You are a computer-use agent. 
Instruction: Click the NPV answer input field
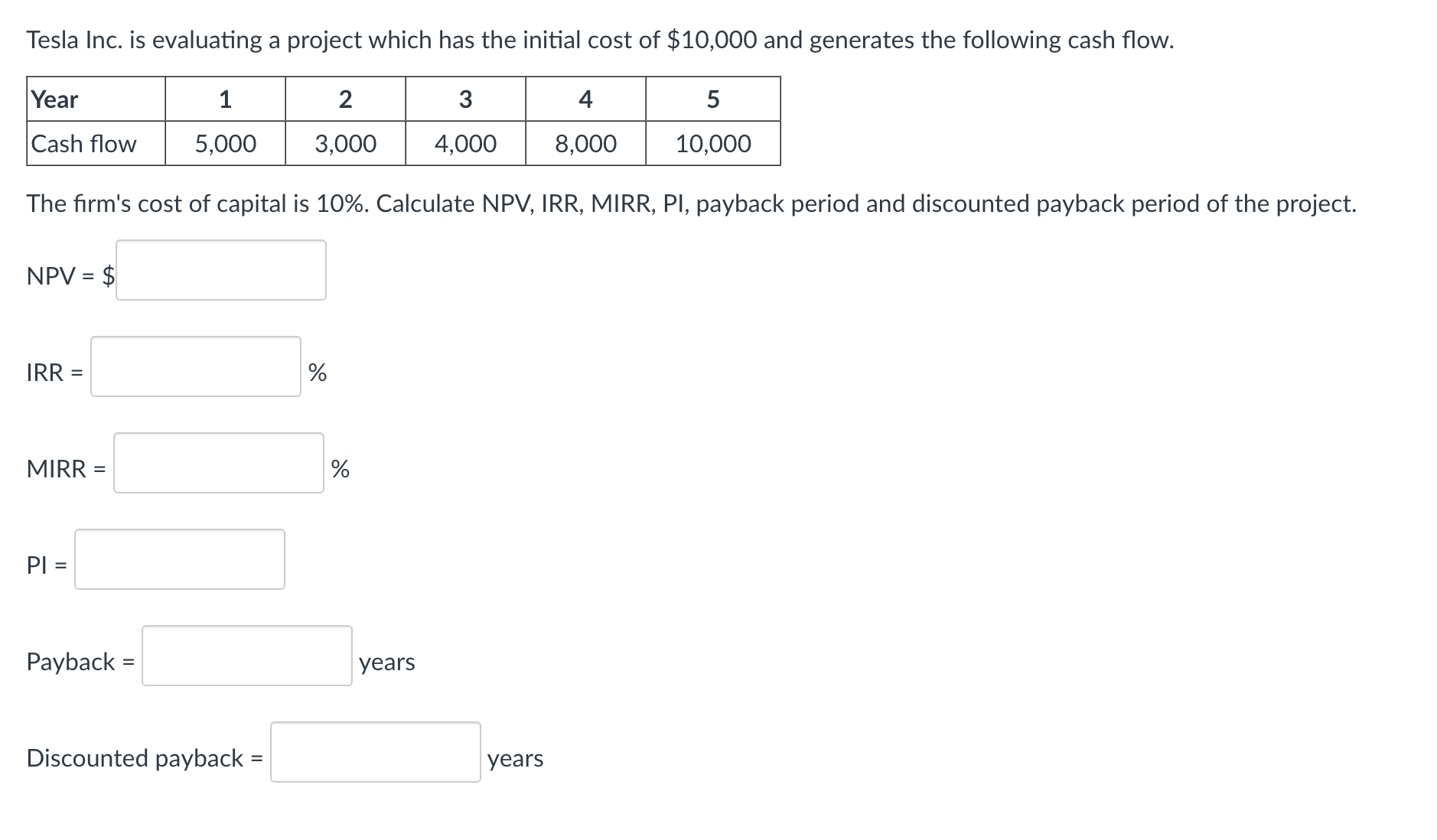[220, 270]
